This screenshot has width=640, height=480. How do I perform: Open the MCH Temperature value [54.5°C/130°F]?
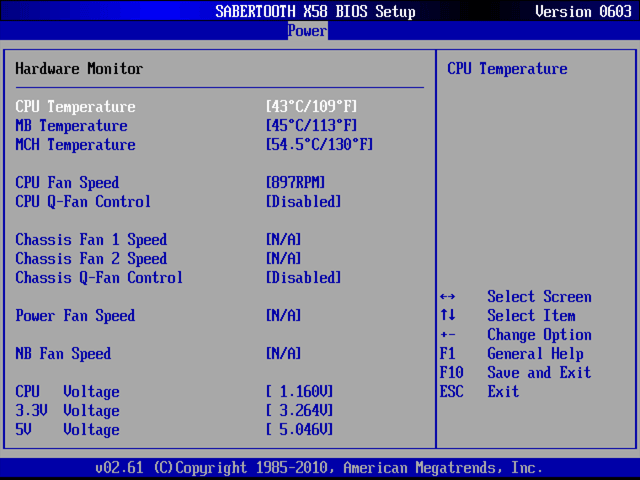(x=320, y=145)
